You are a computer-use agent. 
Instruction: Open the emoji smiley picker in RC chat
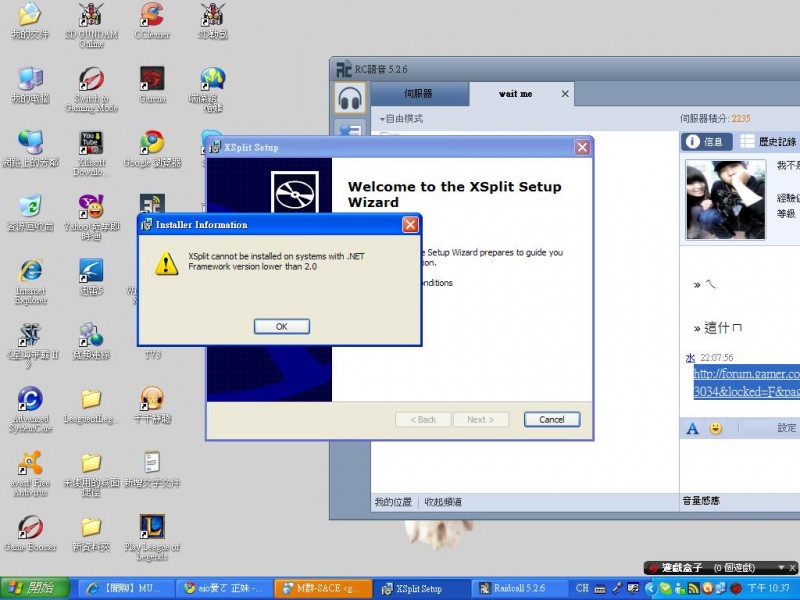(716, 428)
